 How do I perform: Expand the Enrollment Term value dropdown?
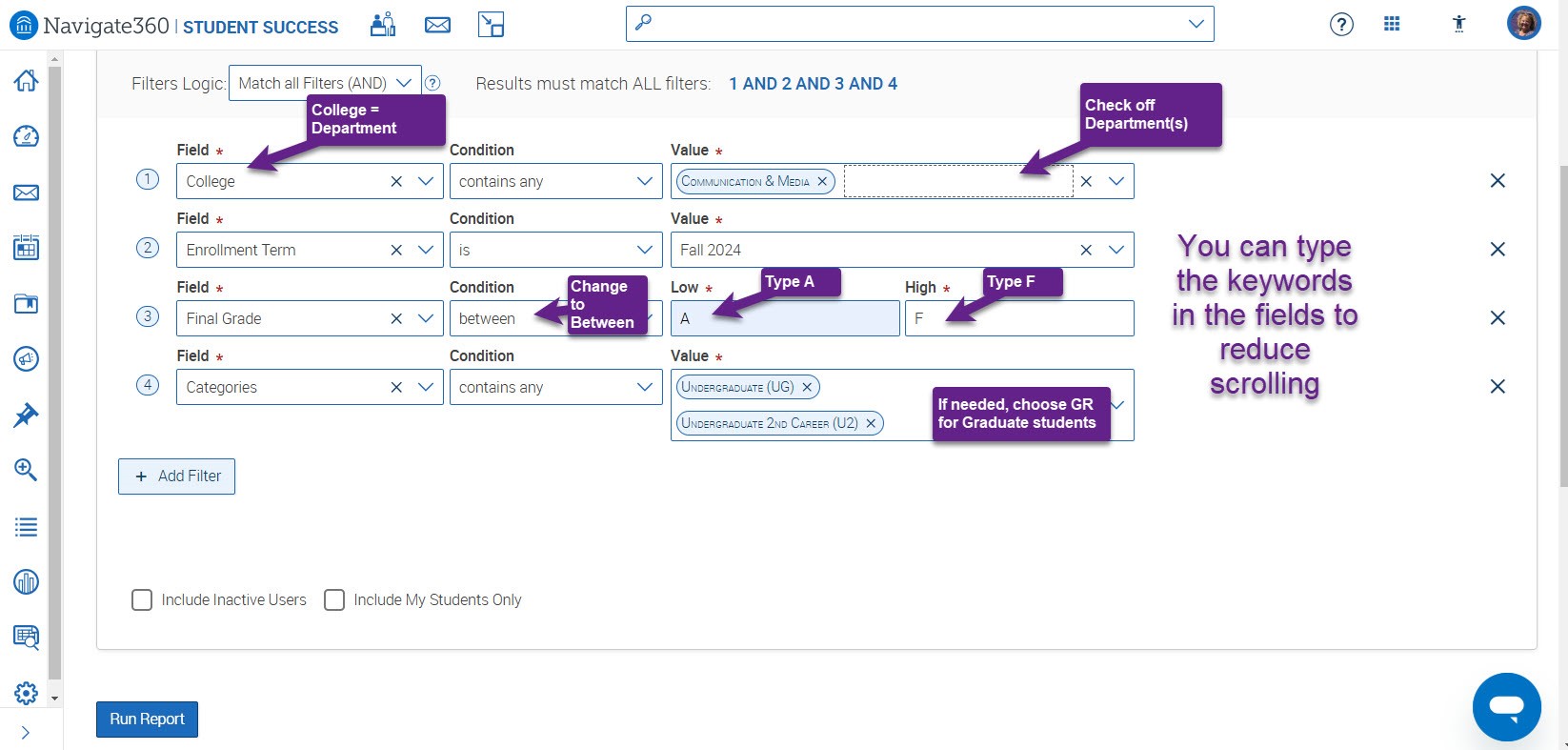pyautogui.click(x=1116, y=250)
